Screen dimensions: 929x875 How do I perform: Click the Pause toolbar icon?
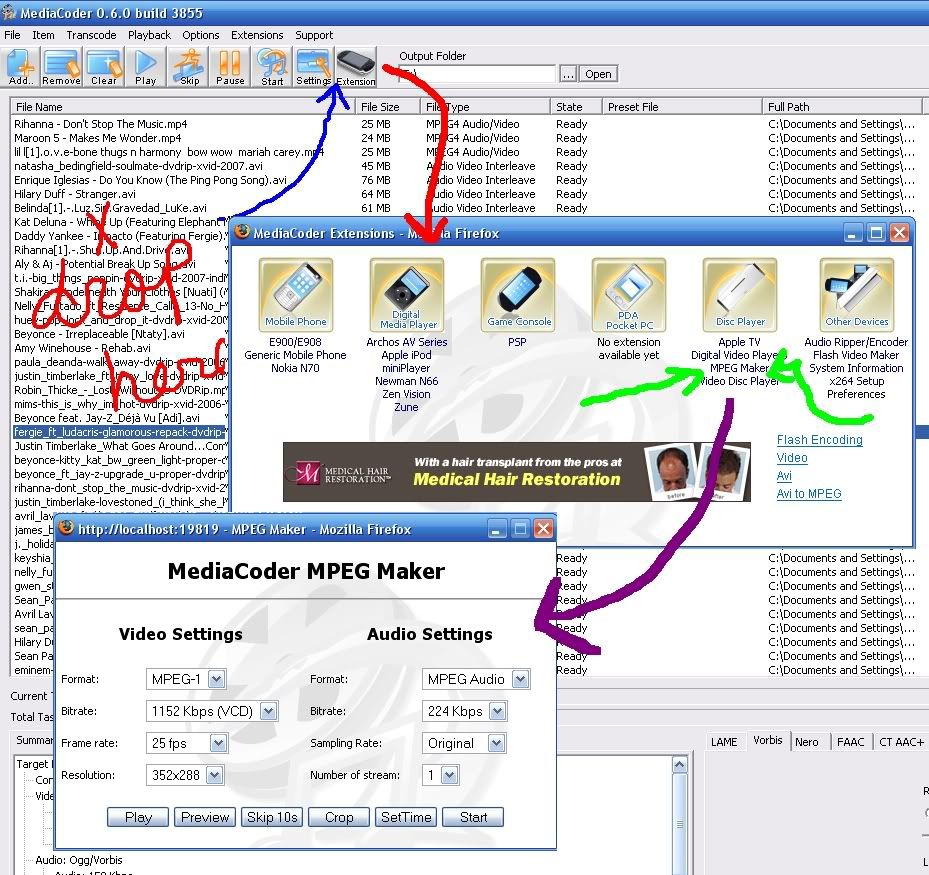tap(230, 67)
